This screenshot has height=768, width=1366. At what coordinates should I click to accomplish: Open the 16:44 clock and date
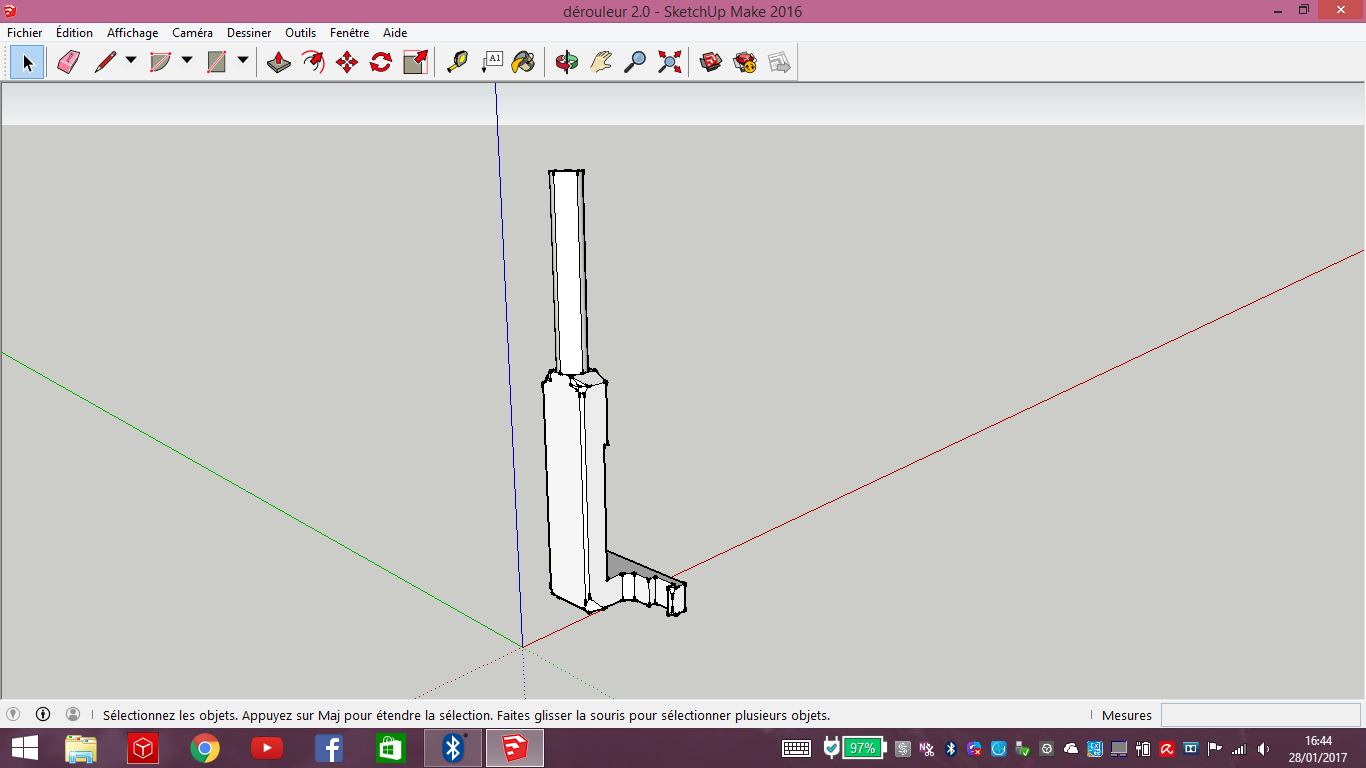[1318, 748]
